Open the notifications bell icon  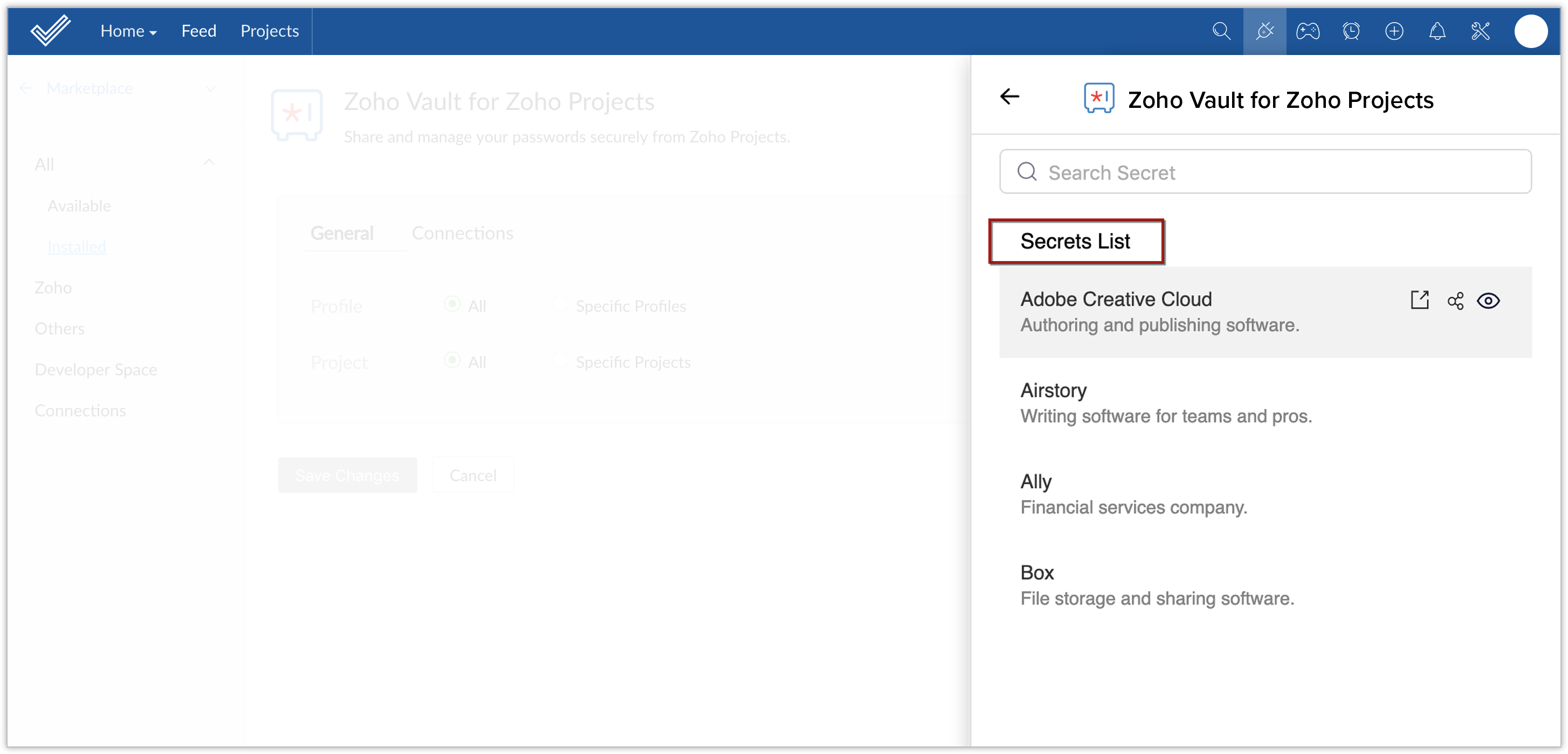[1437, 31]
